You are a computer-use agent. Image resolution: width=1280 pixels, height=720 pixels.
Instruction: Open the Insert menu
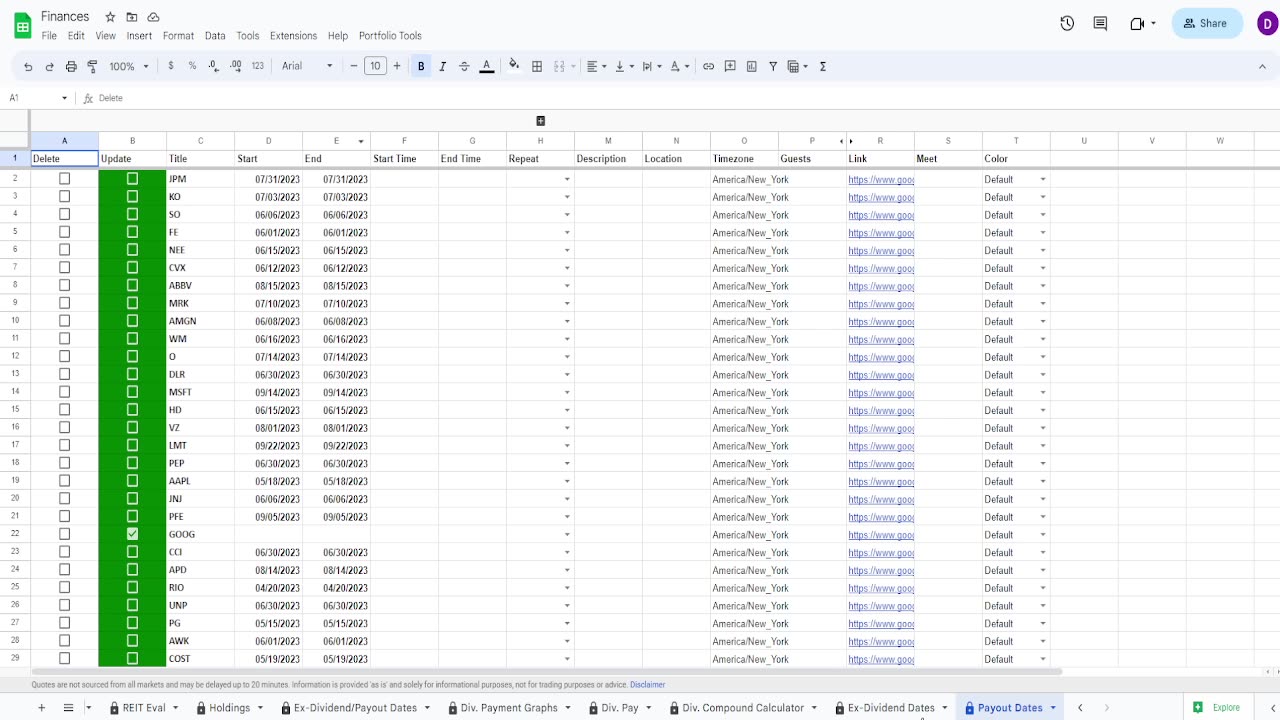139,36
